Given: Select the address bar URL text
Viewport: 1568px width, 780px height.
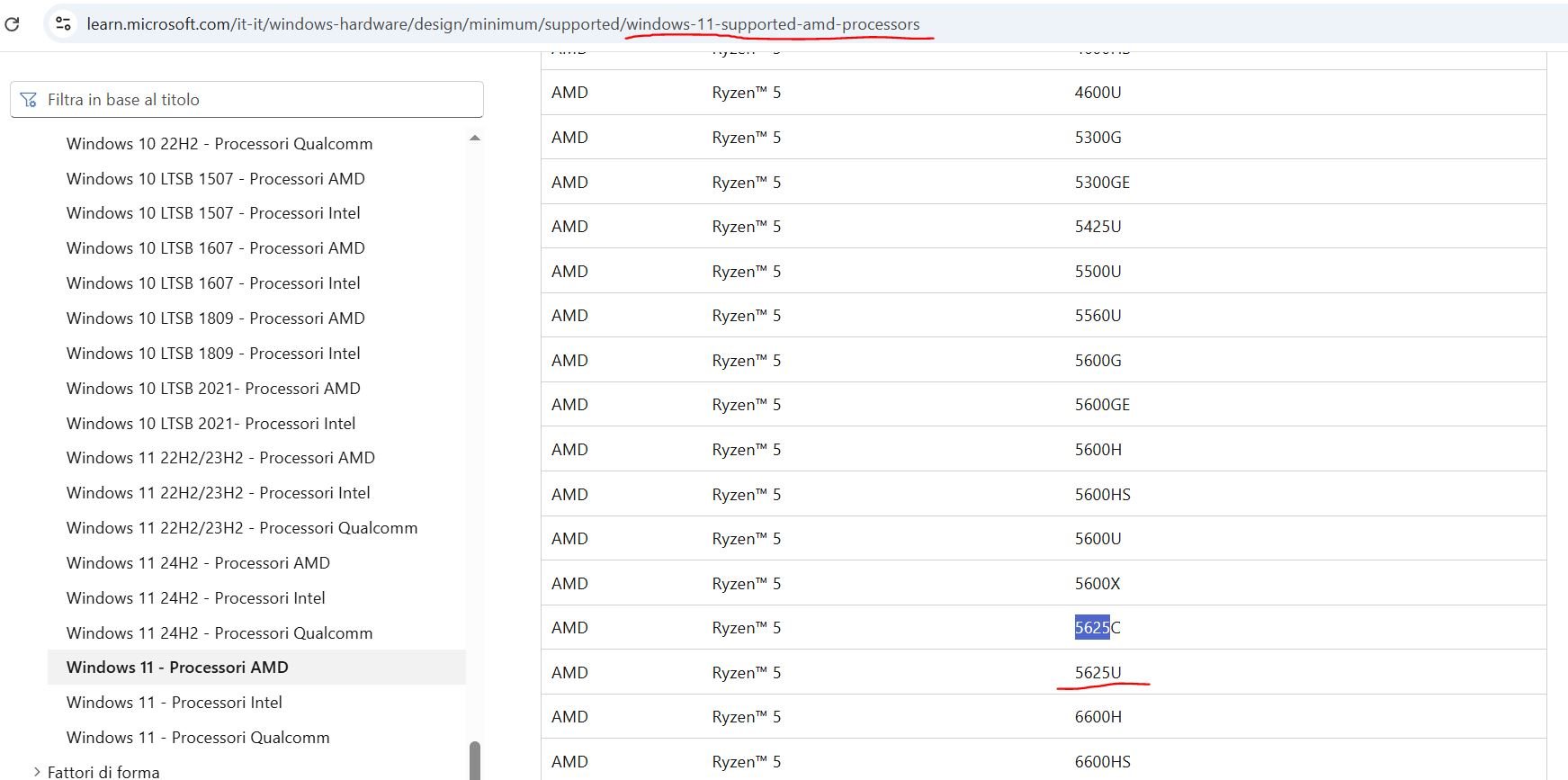Looking at the screenshot, I should (x=503, y=24).
